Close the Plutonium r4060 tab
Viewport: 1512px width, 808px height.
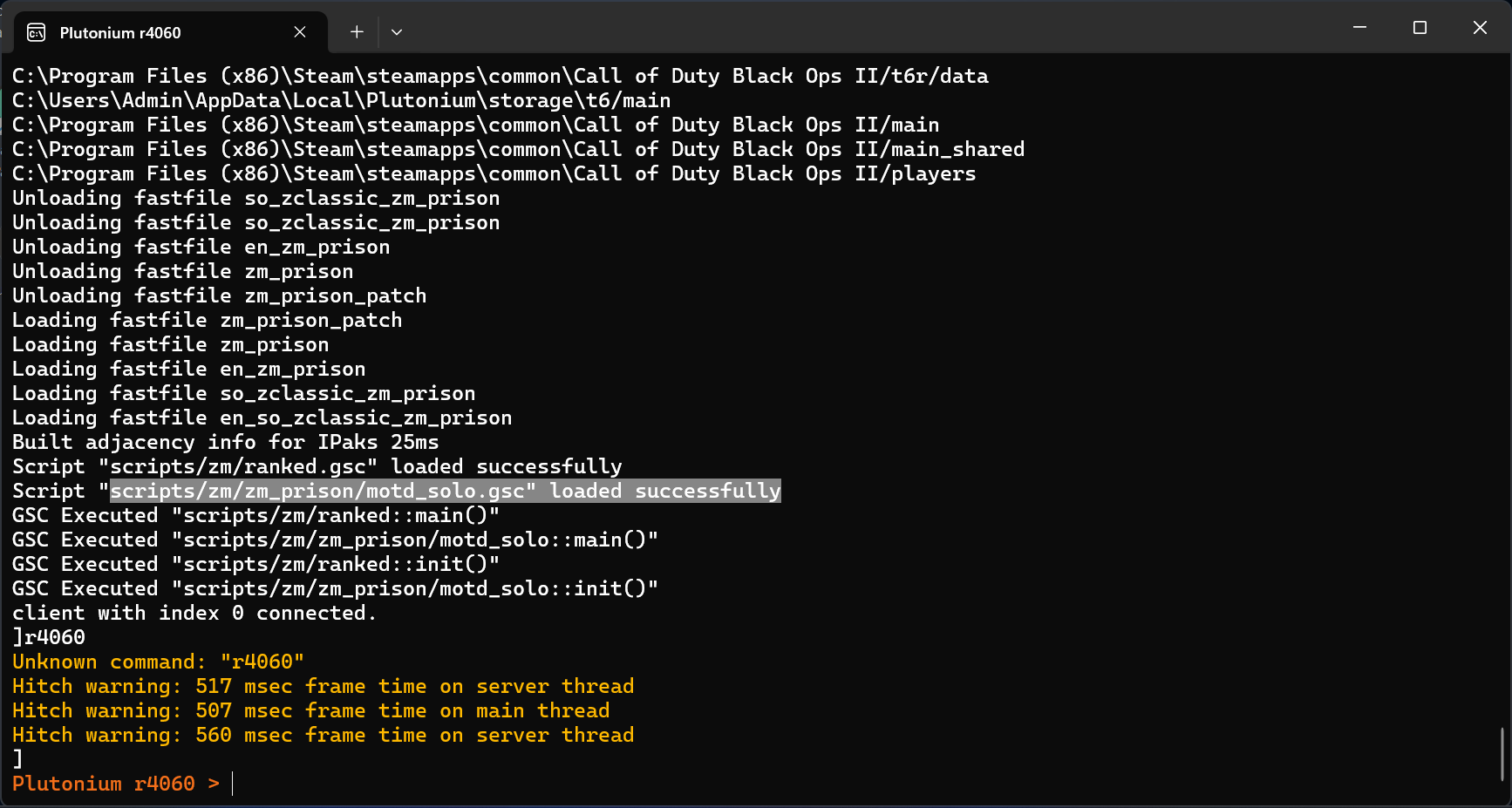click(300, 32)
